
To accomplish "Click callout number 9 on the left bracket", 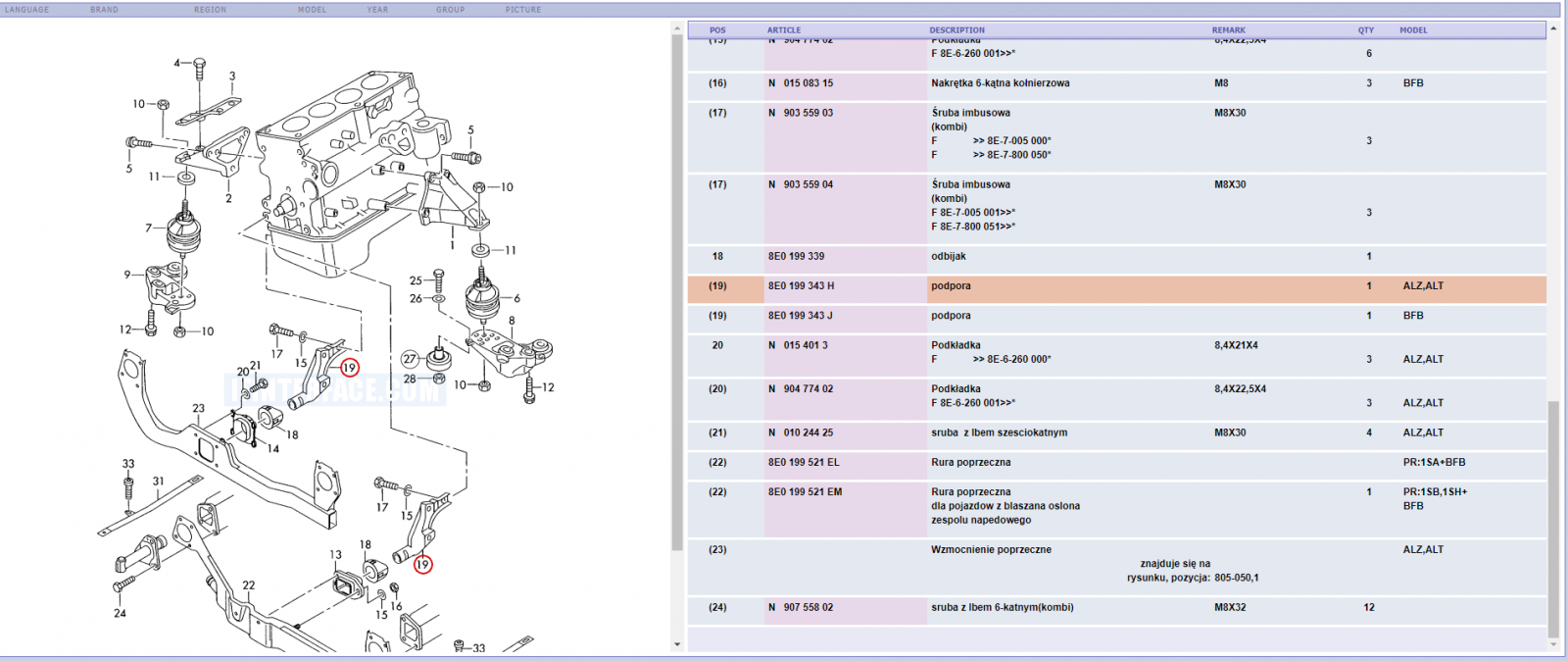I will coord(127,275).
